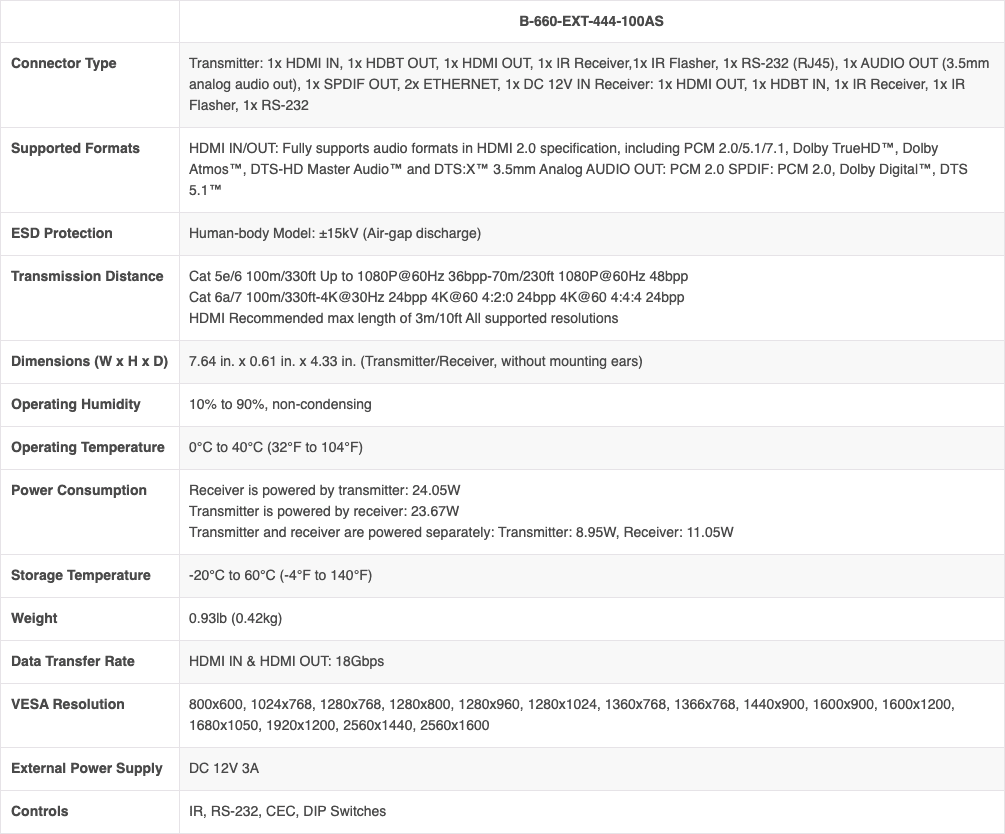Image resolution: width=1005 pixels, height=834 pixels.
Task: Click the Operating Temperature row label
Action: (88, 447)
